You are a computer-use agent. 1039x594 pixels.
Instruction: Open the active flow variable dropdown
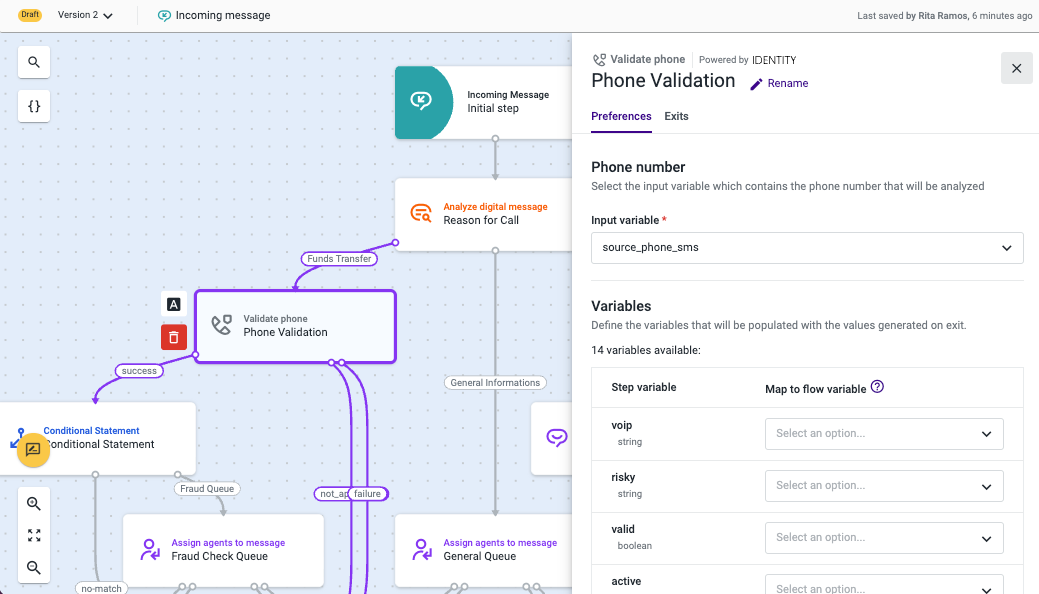884,584
